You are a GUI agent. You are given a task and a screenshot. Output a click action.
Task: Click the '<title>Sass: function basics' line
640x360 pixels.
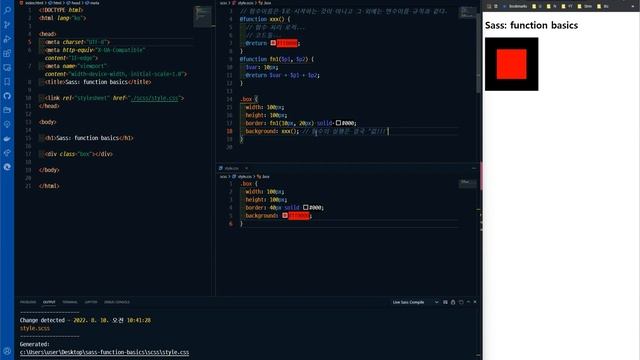pos(98,82)
